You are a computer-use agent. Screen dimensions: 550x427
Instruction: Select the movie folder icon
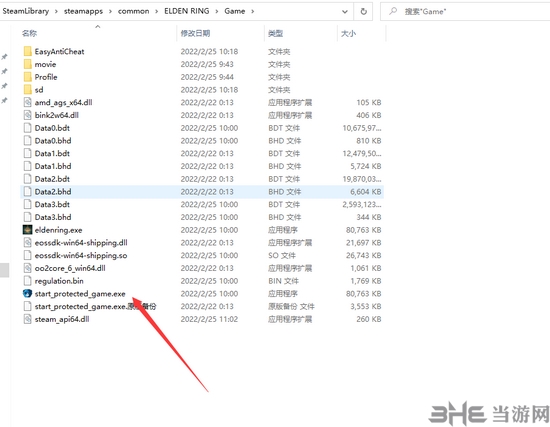pos(28,64)
